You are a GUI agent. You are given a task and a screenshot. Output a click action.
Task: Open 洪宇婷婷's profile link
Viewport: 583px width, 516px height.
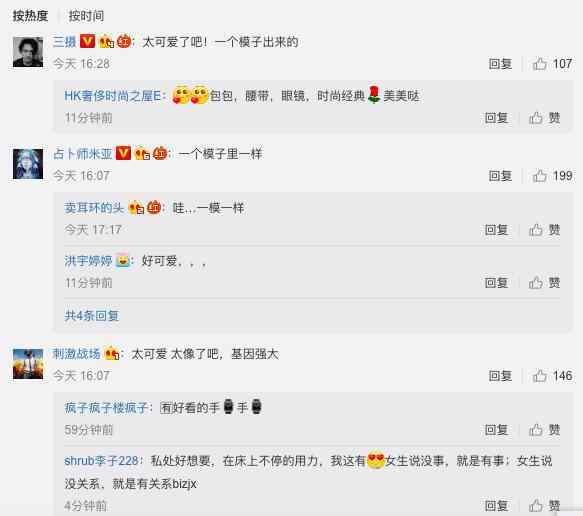tap(88, 261)
